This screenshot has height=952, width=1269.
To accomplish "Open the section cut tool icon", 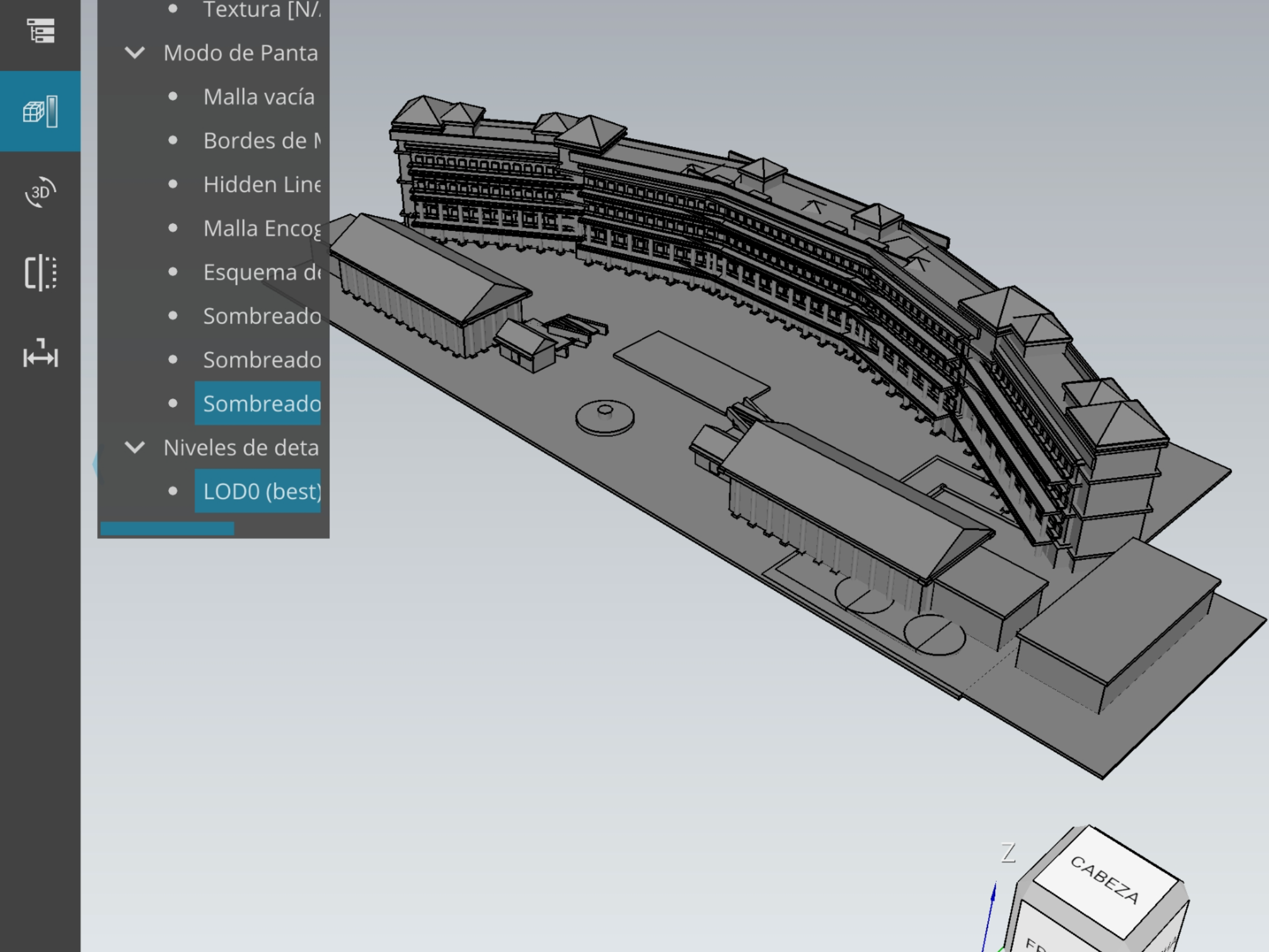I will tap(40, 273).
